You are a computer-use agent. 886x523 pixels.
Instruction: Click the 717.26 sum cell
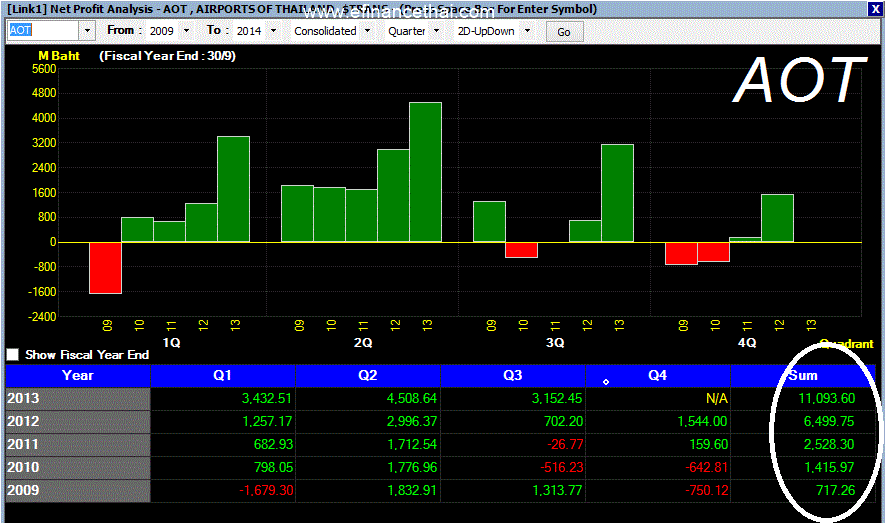coord(803,491)
